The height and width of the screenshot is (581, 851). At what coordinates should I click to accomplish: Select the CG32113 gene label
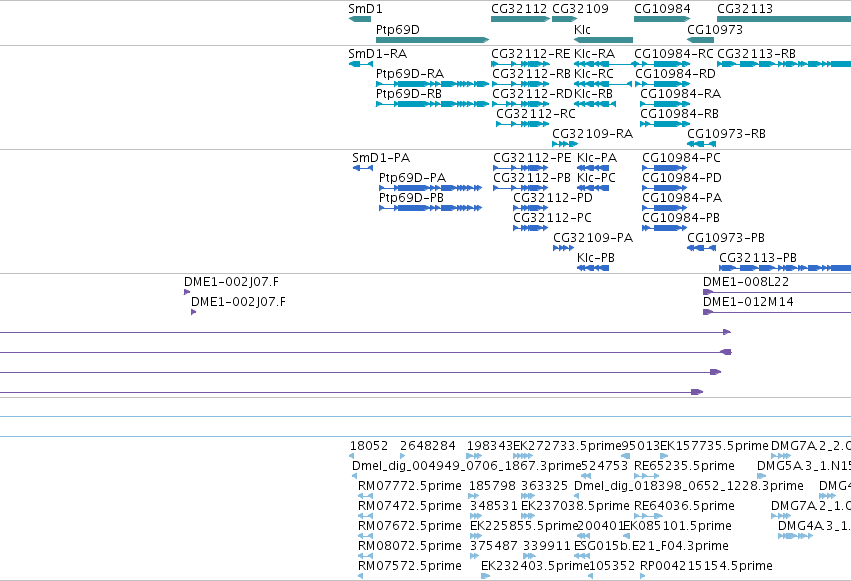tap(745, 9)
